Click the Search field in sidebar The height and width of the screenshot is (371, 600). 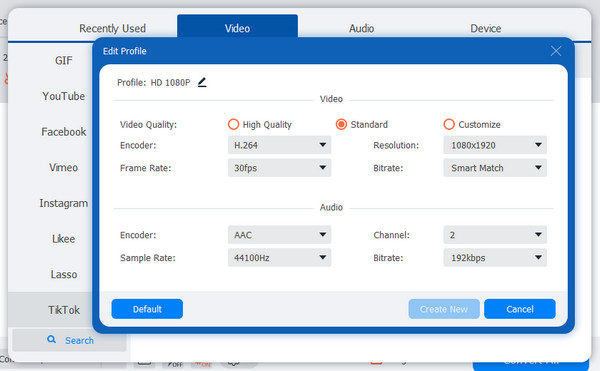[x=69, y=340]
